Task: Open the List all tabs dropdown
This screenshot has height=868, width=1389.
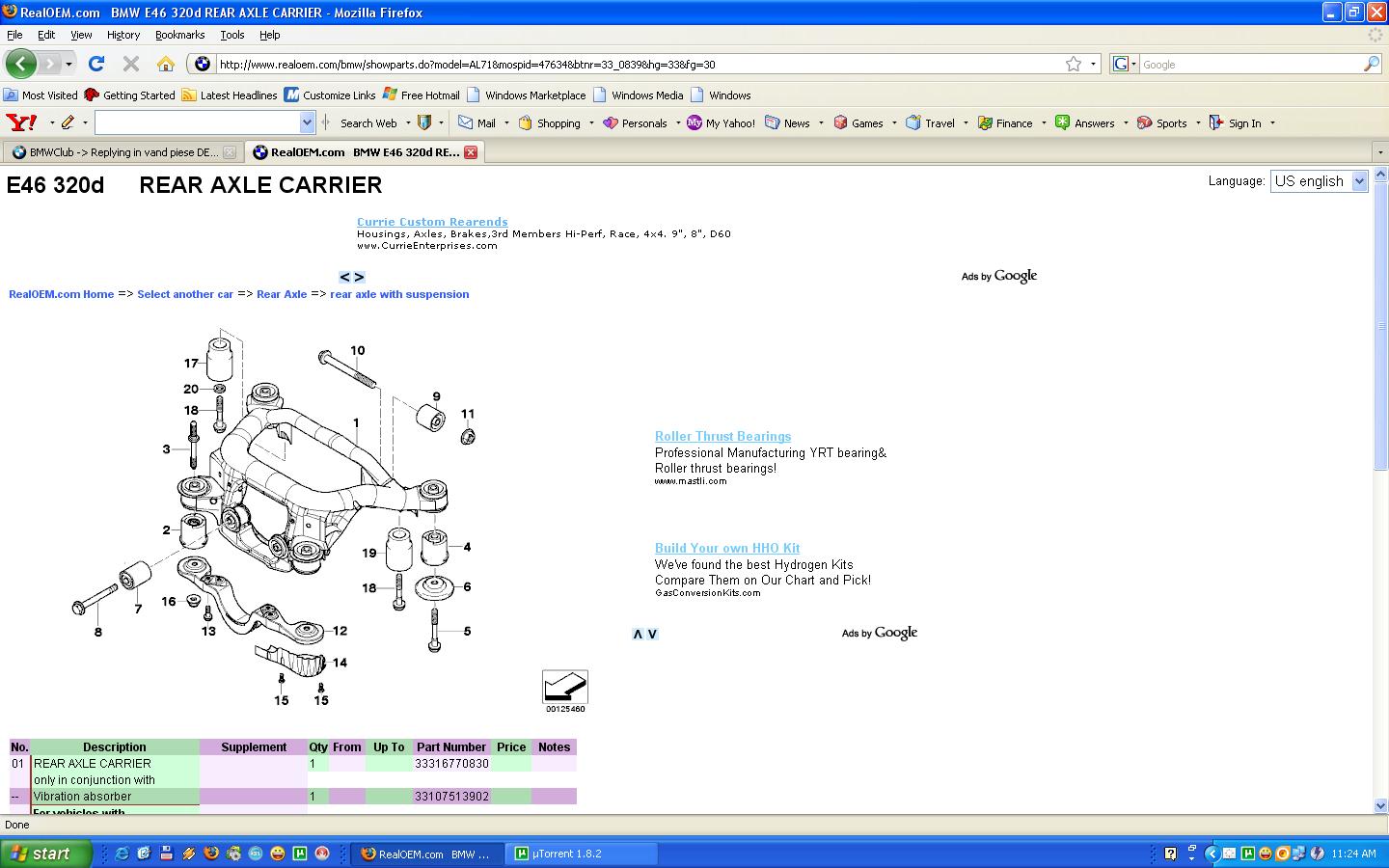Action: coord(1379,152)
